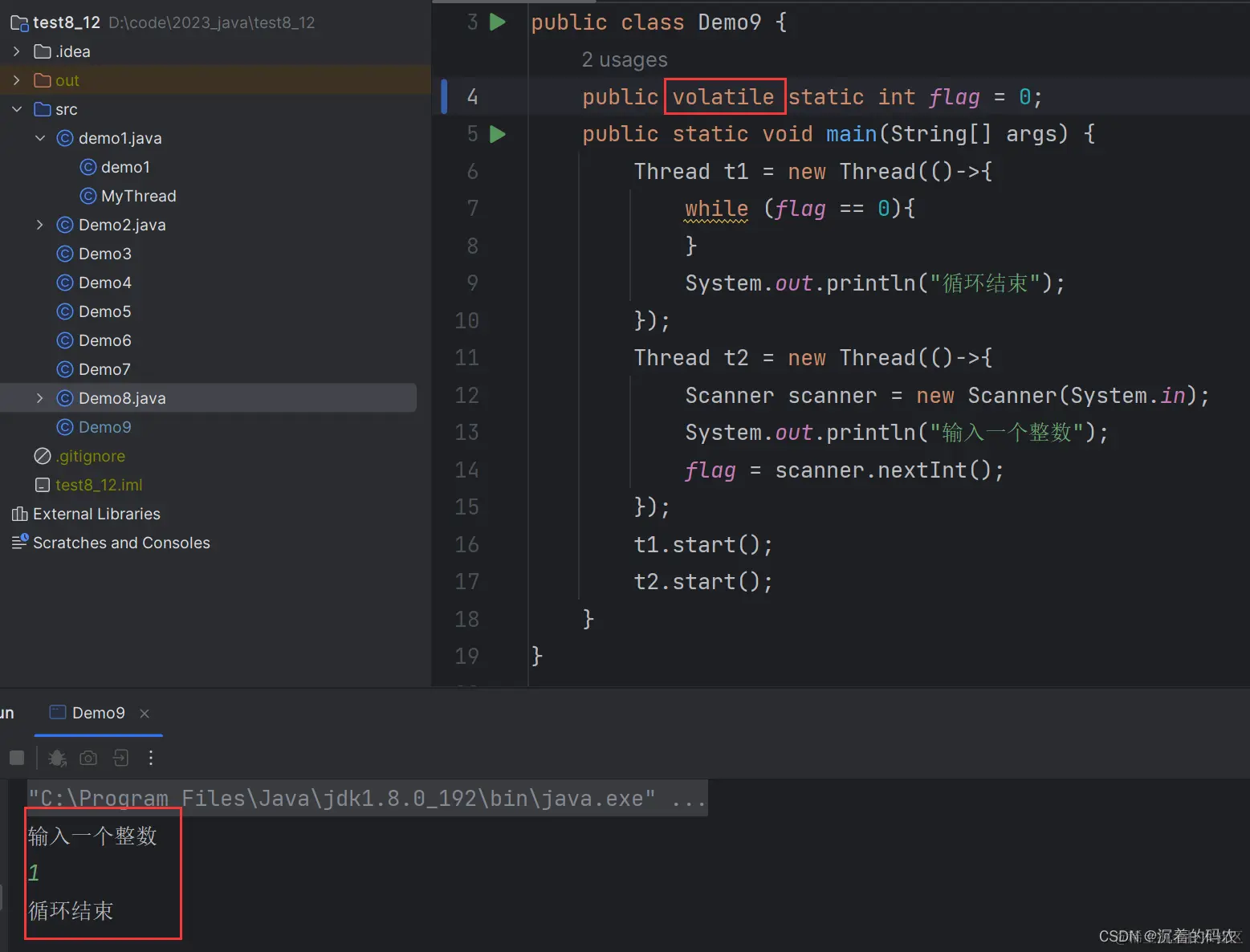Viewport: 1250px width, 952px height.
Task: Click the Demo6 class icon
Action: (65, 340)
